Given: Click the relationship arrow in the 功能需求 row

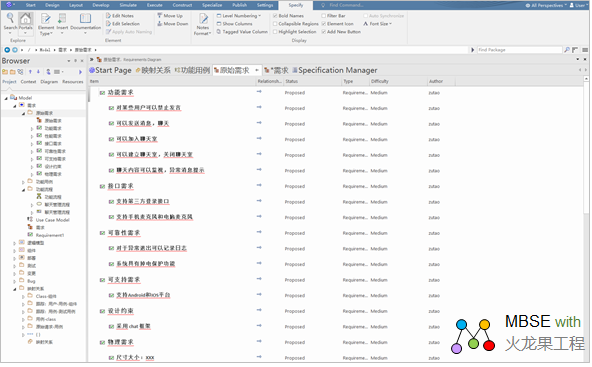Looking at the screenshot, I should 259,92.
